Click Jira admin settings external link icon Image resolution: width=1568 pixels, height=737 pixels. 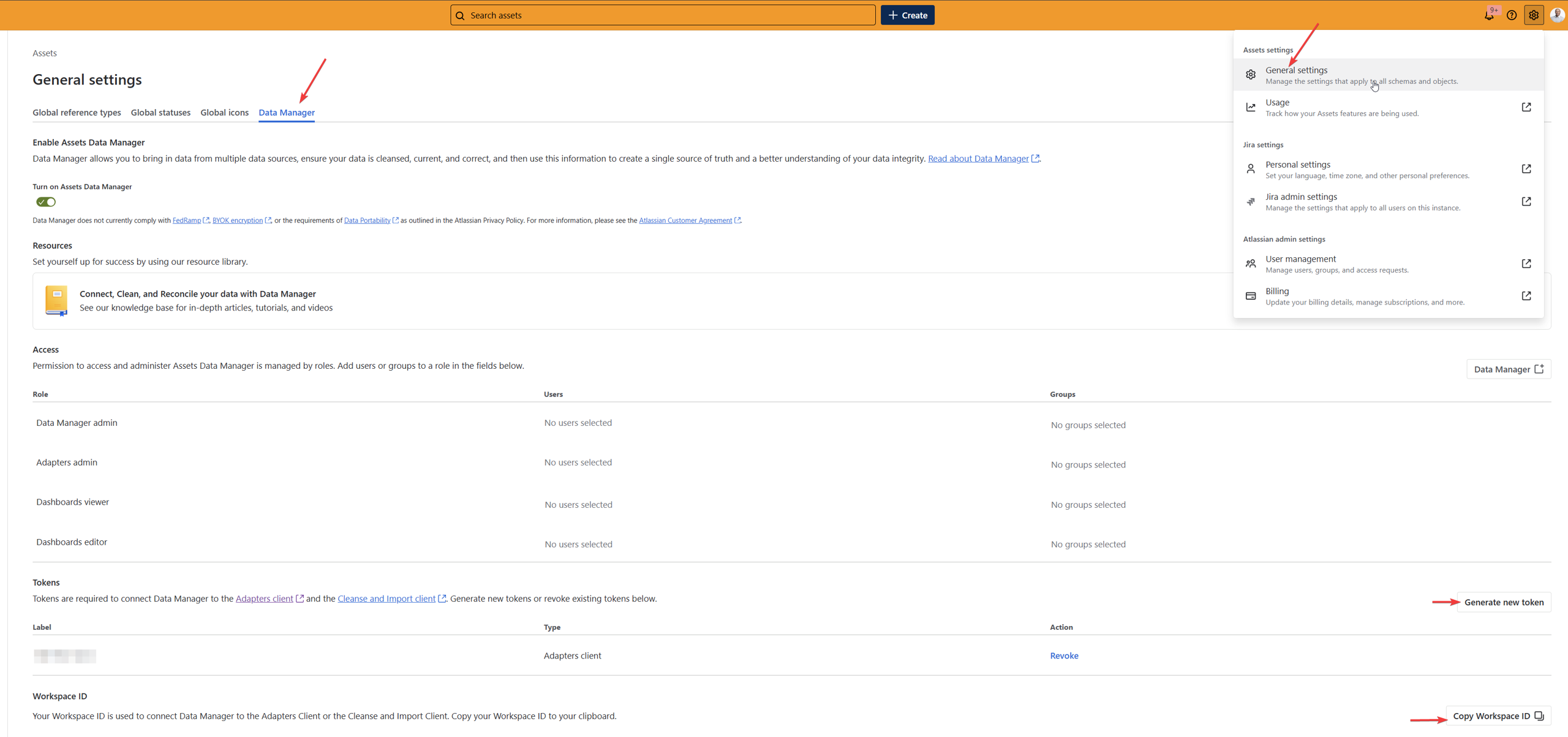pos(1526,202)
